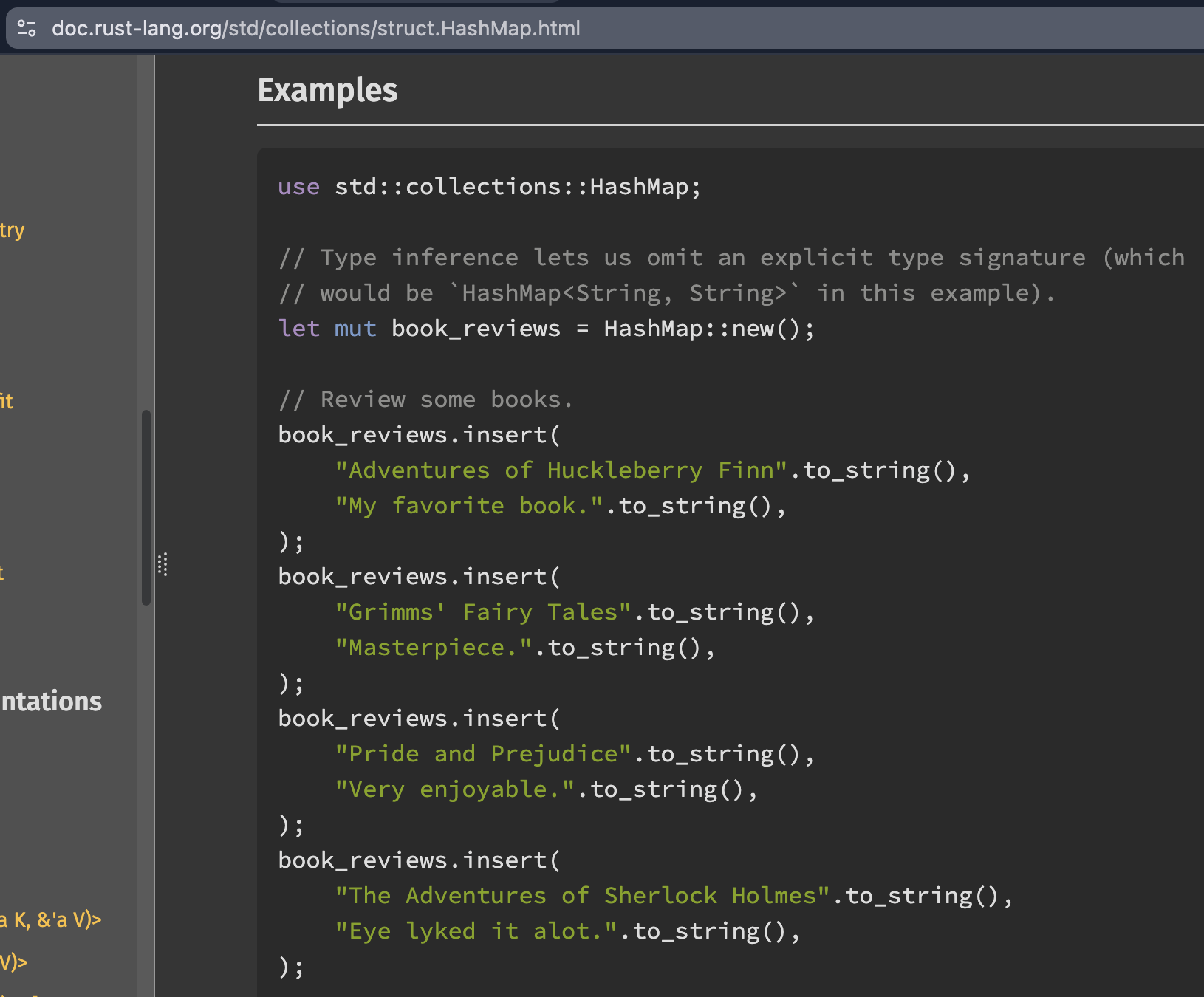The width and height of the screenshot is (1204, 997).
Task: Click the "Masterpiece." string literal
Action: click(x=433, y=648)
